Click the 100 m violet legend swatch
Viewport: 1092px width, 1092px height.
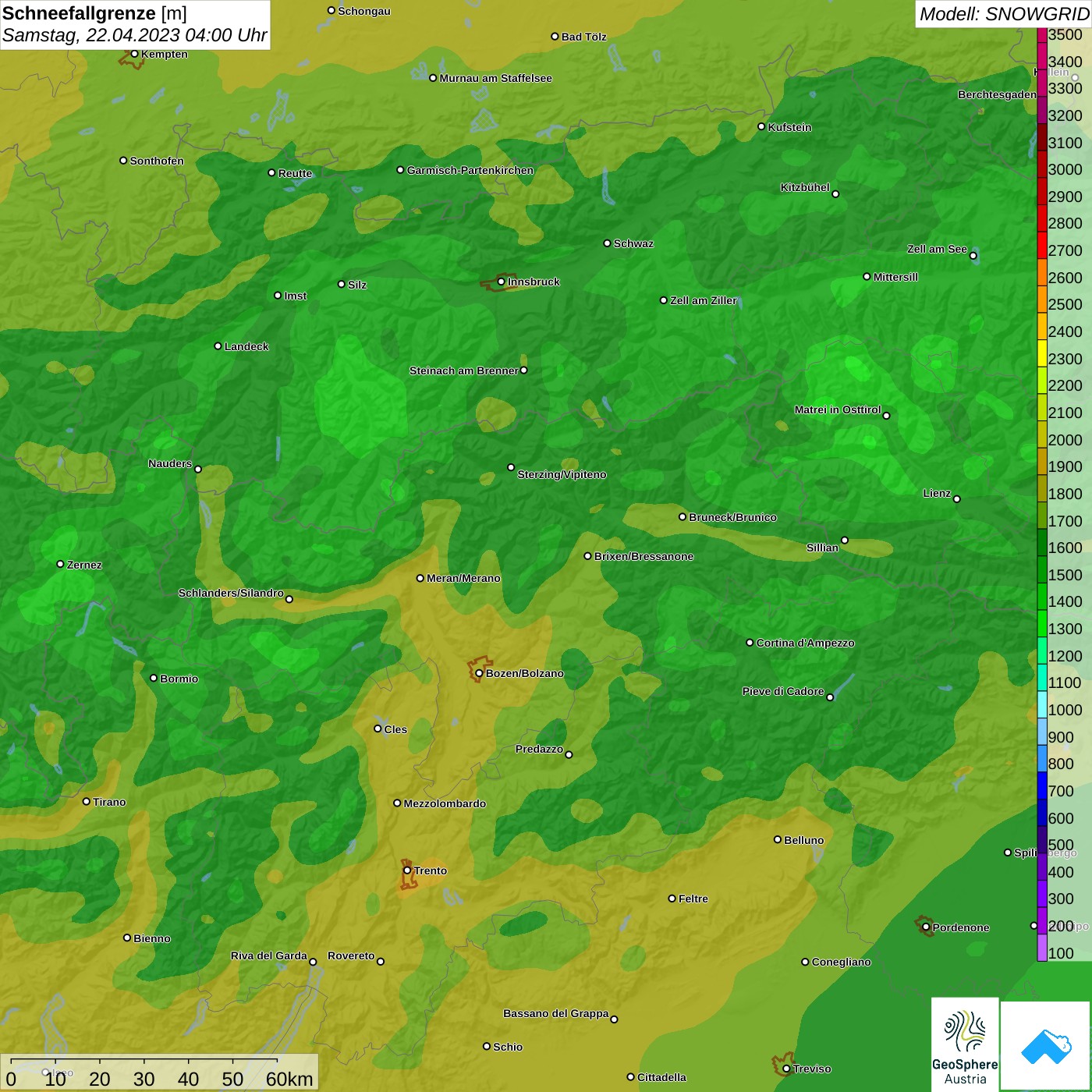(1042, 948)
